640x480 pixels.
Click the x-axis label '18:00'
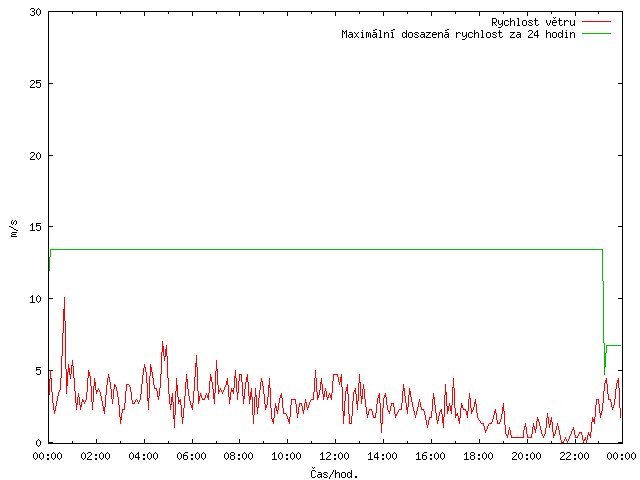tap(478, 456)
